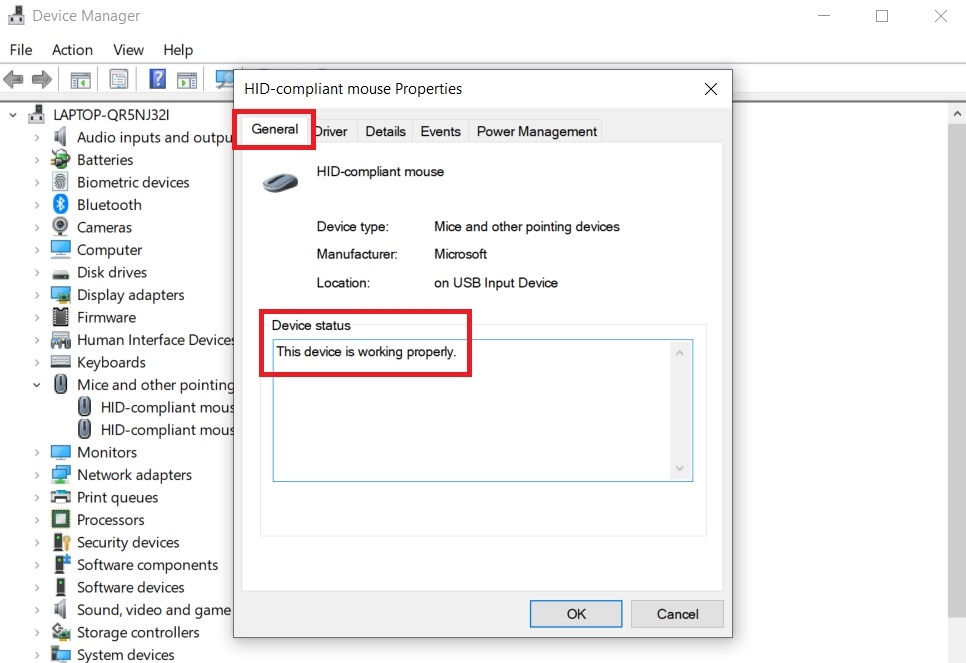Click the Device Manager tree scroll-up arrow
Image resolution: width=966 pixels, height=663 pixels.
[957, 113]
